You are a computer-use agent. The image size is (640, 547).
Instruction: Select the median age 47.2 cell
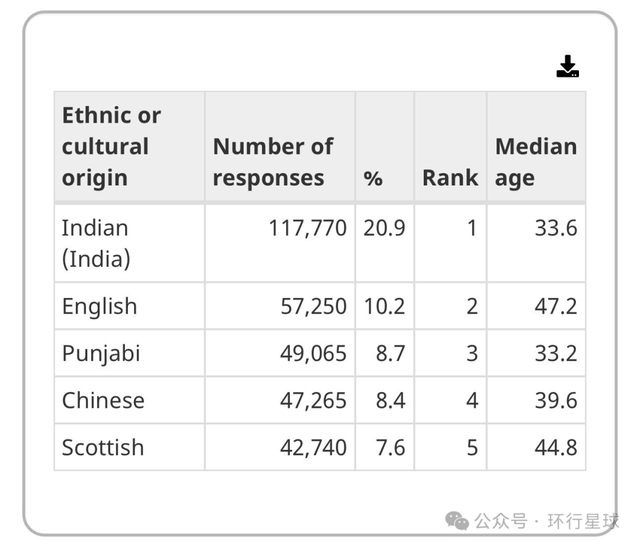(x=555, y=306)
